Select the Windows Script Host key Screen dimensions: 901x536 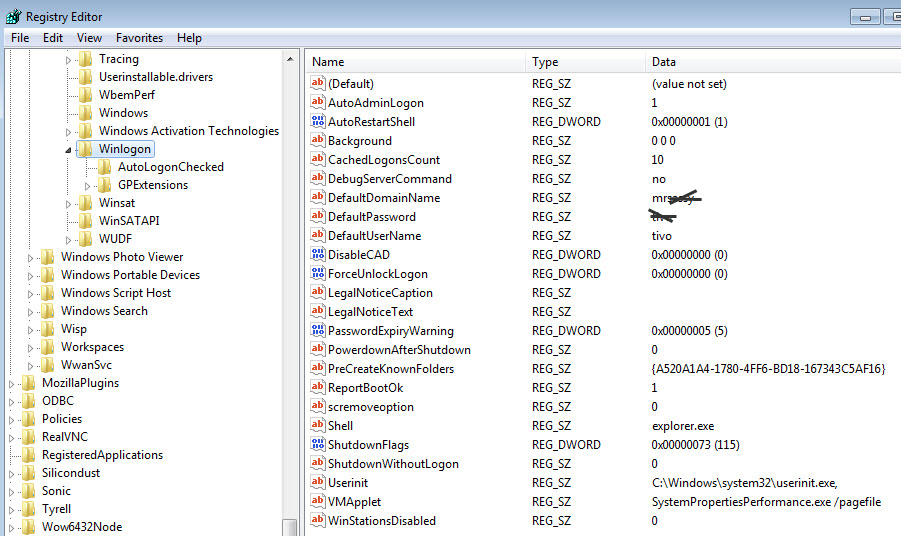[x=116, y=293]
